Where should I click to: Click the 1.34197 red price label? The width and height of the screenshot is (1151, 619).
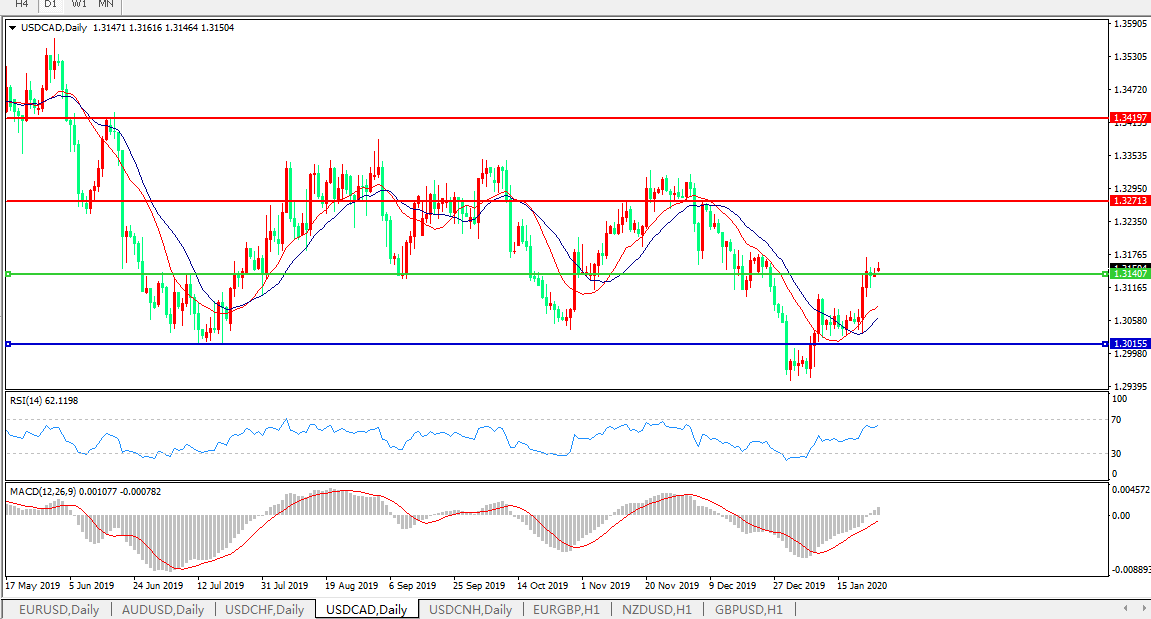[x=1130, y=118]
